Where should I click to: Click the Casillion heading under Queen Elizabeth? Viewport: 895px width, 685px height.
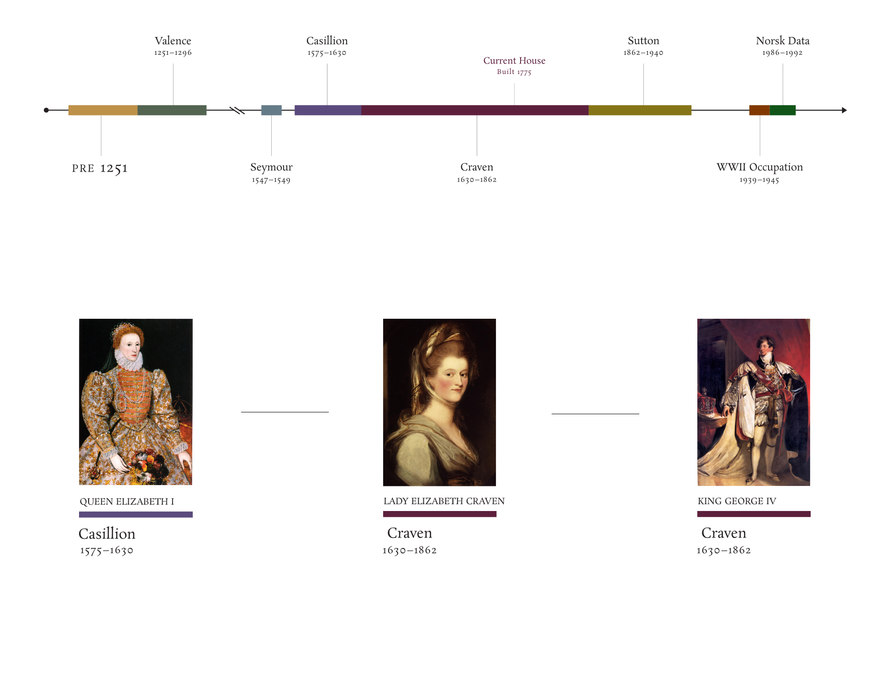107,534
